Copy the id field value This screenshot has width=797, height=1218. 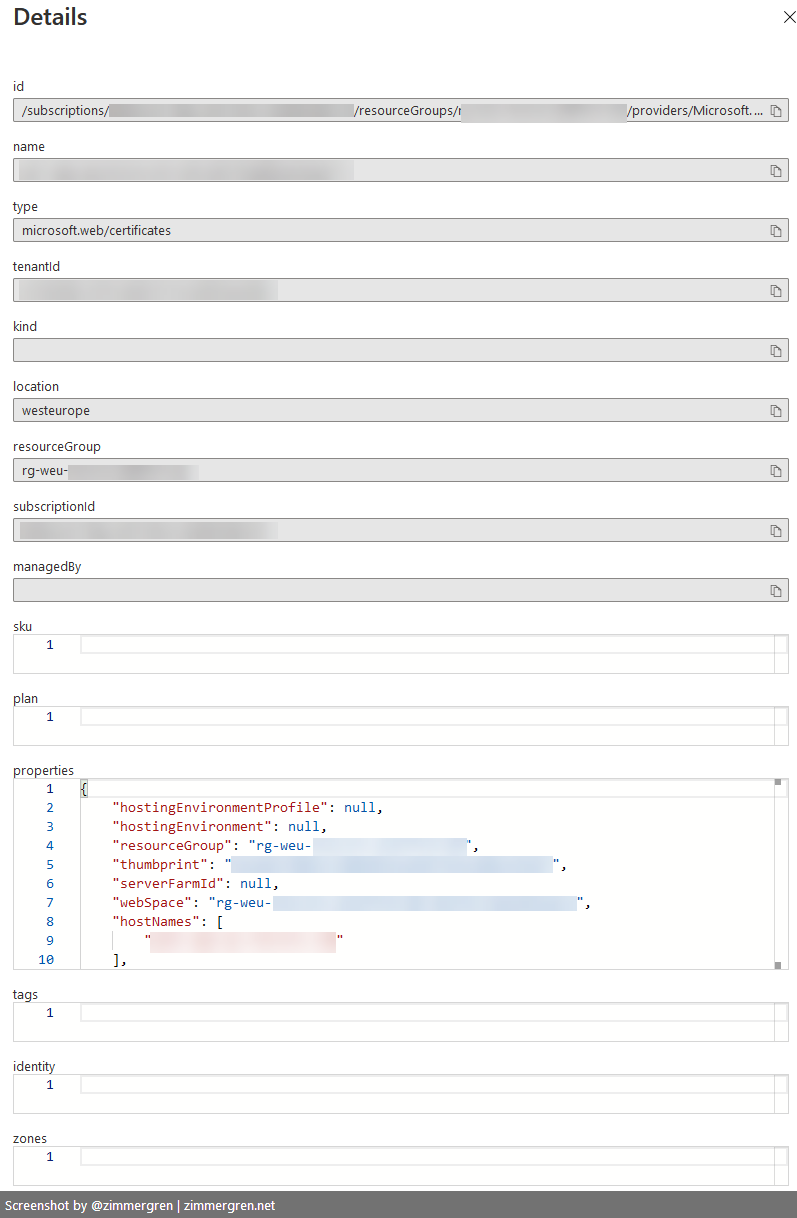775,111
